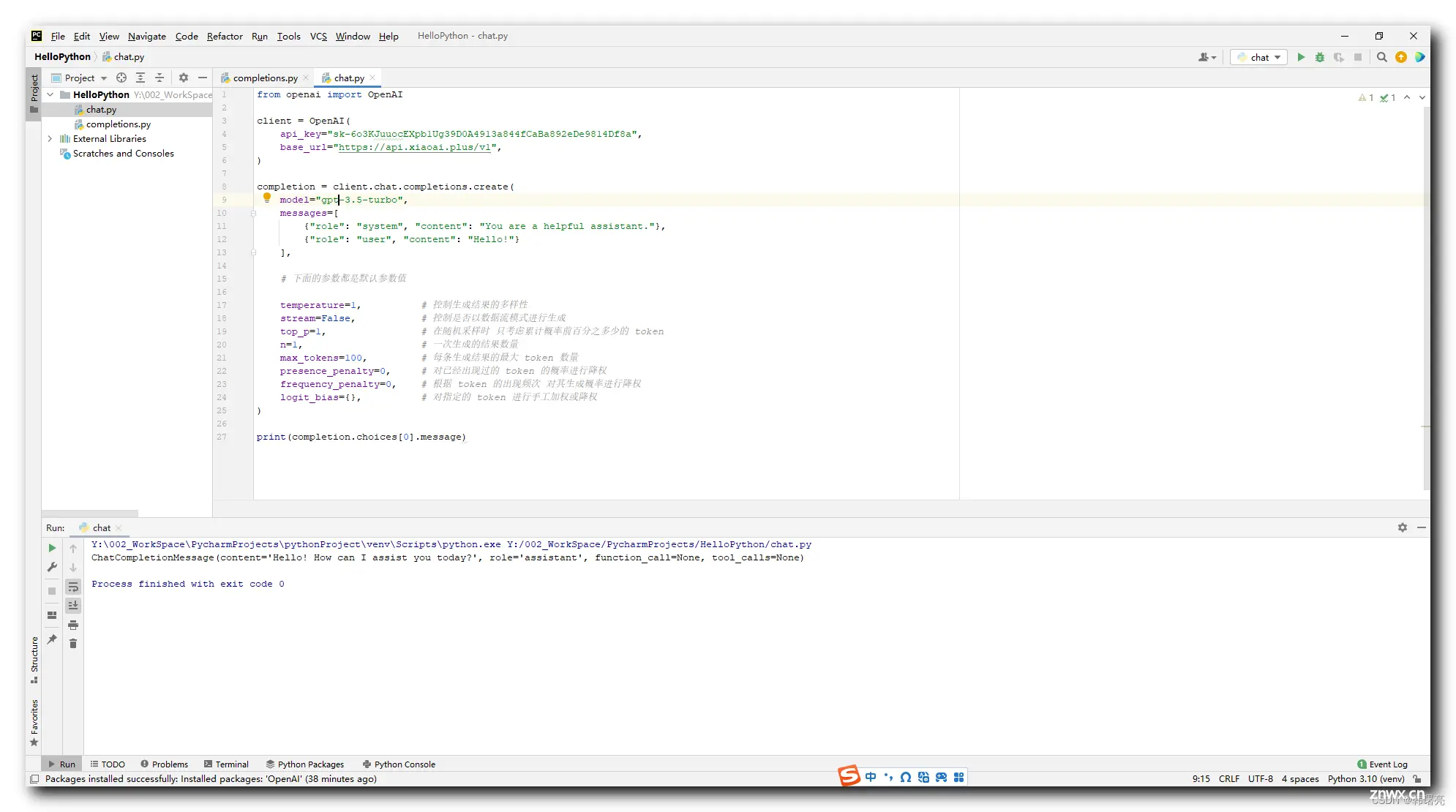Image resolution: width=1456 pixels, height=812 pixels.
Task: Open the Code With Me user dropdown
Action: point(1207,57)
